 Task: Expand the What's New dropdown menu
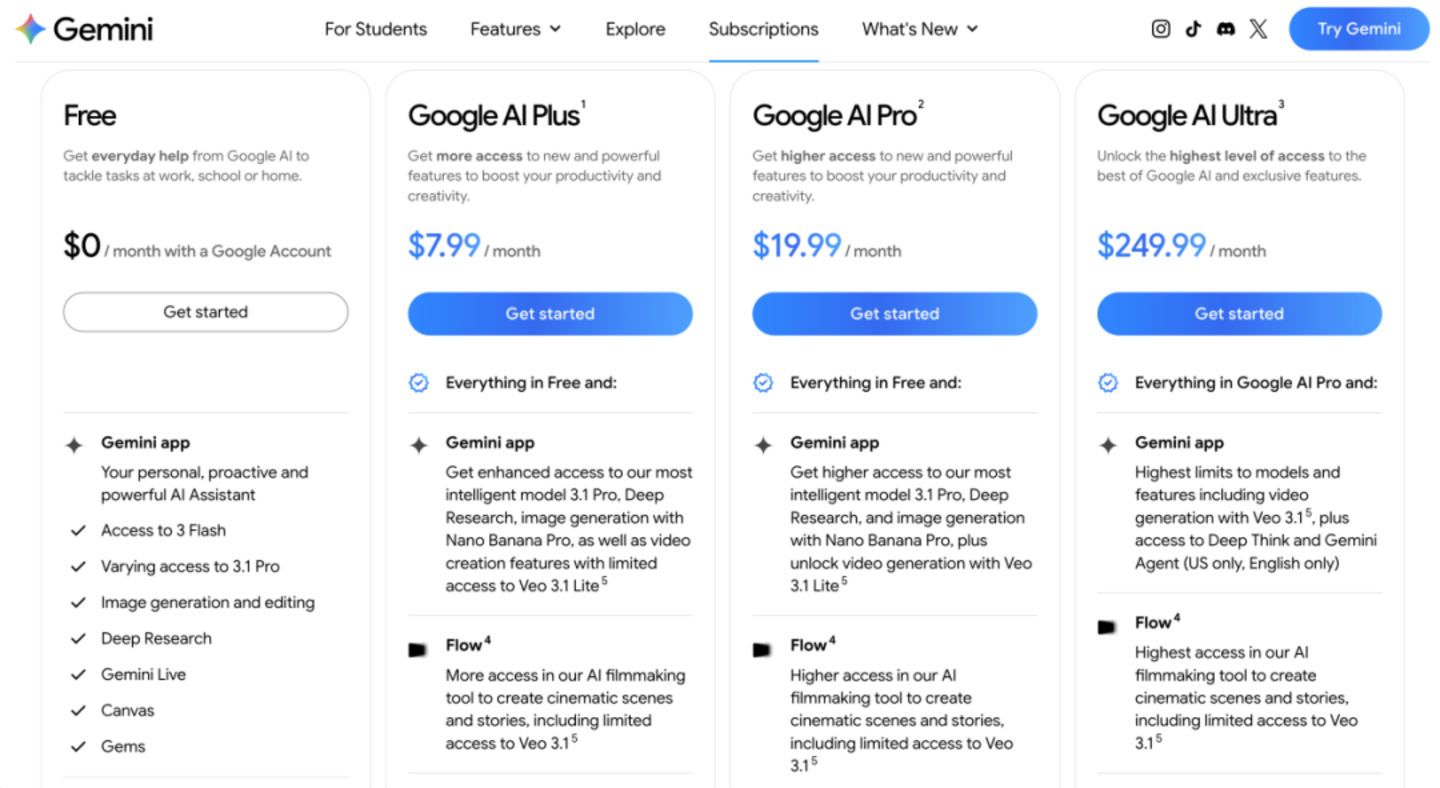point(920,29)
